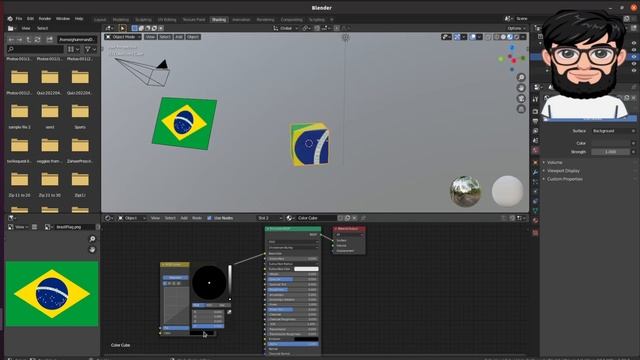640x360 pixels.
Task: Switch to rendered shading mode icon
Action: point(516,37)
